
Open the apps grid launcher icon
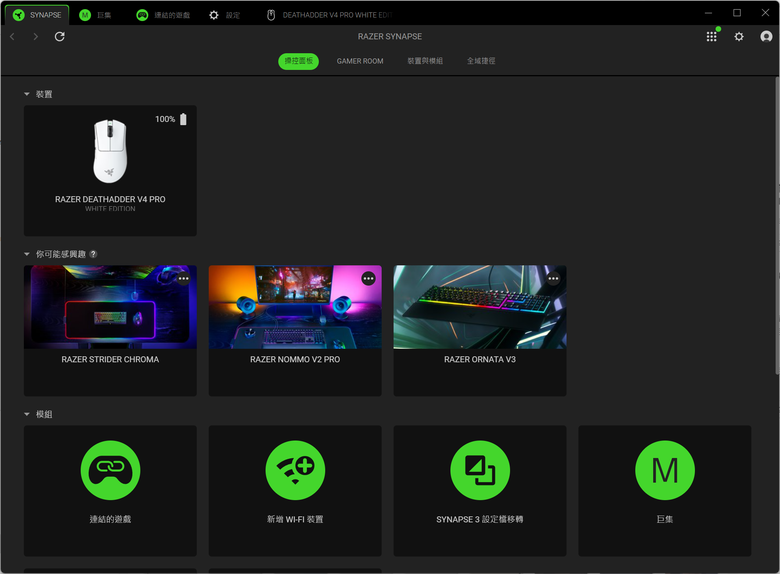tap(711, 36)
